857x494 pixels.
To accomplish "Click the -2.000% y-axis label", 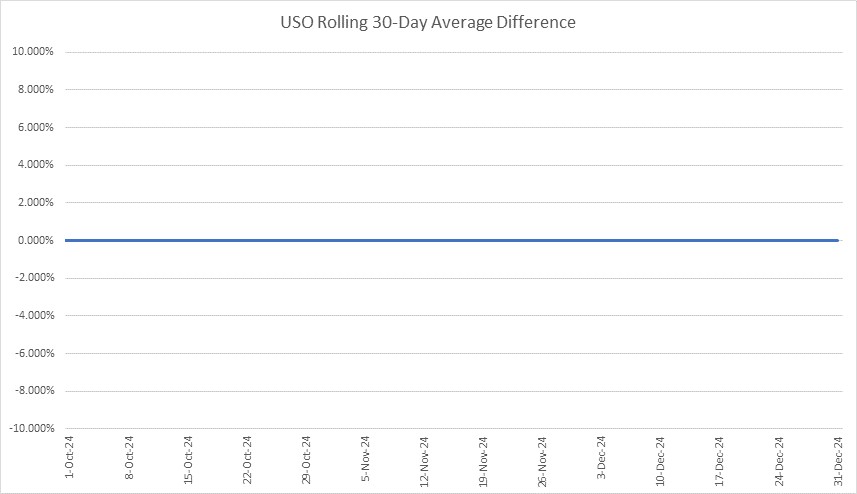I will pyautogui.click(x=32, y=278).
